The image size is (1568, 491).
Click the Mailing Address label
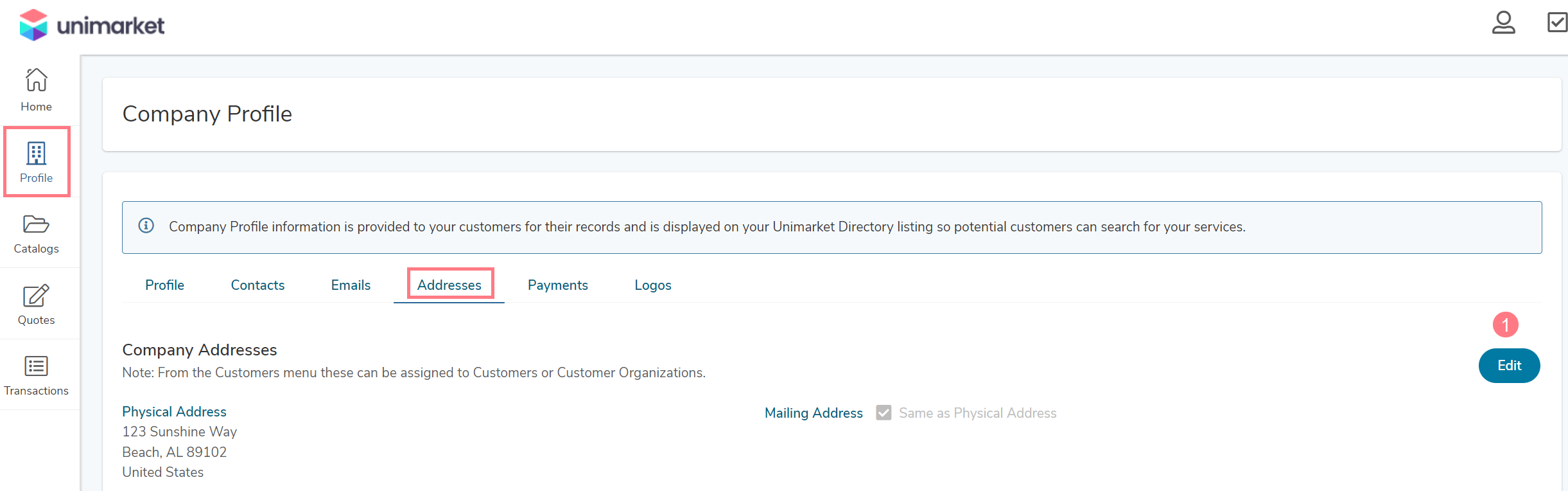click(x=814, y=413)
